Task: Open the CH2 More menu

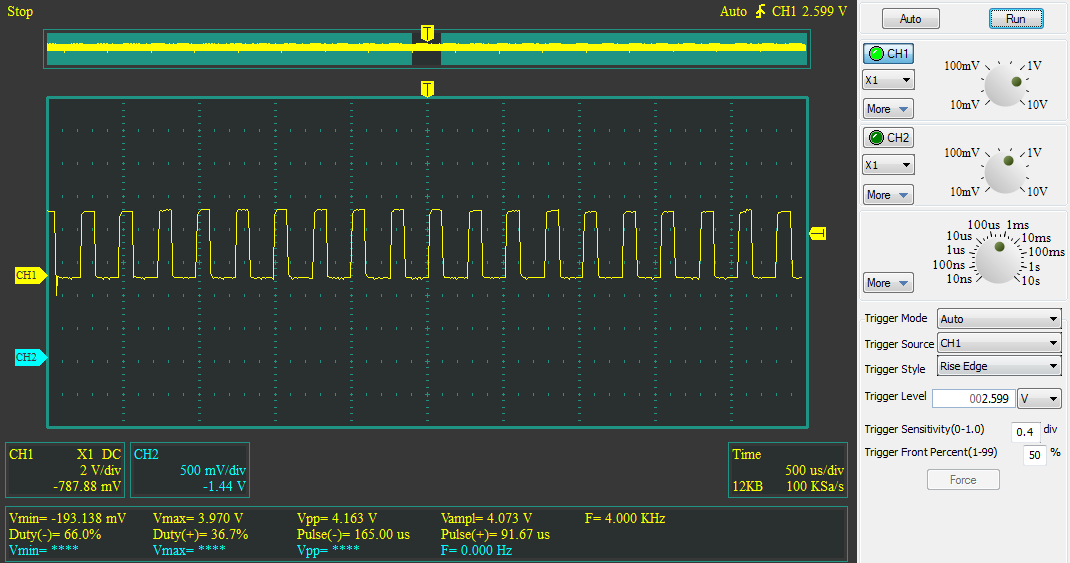Action: point(888,194)
